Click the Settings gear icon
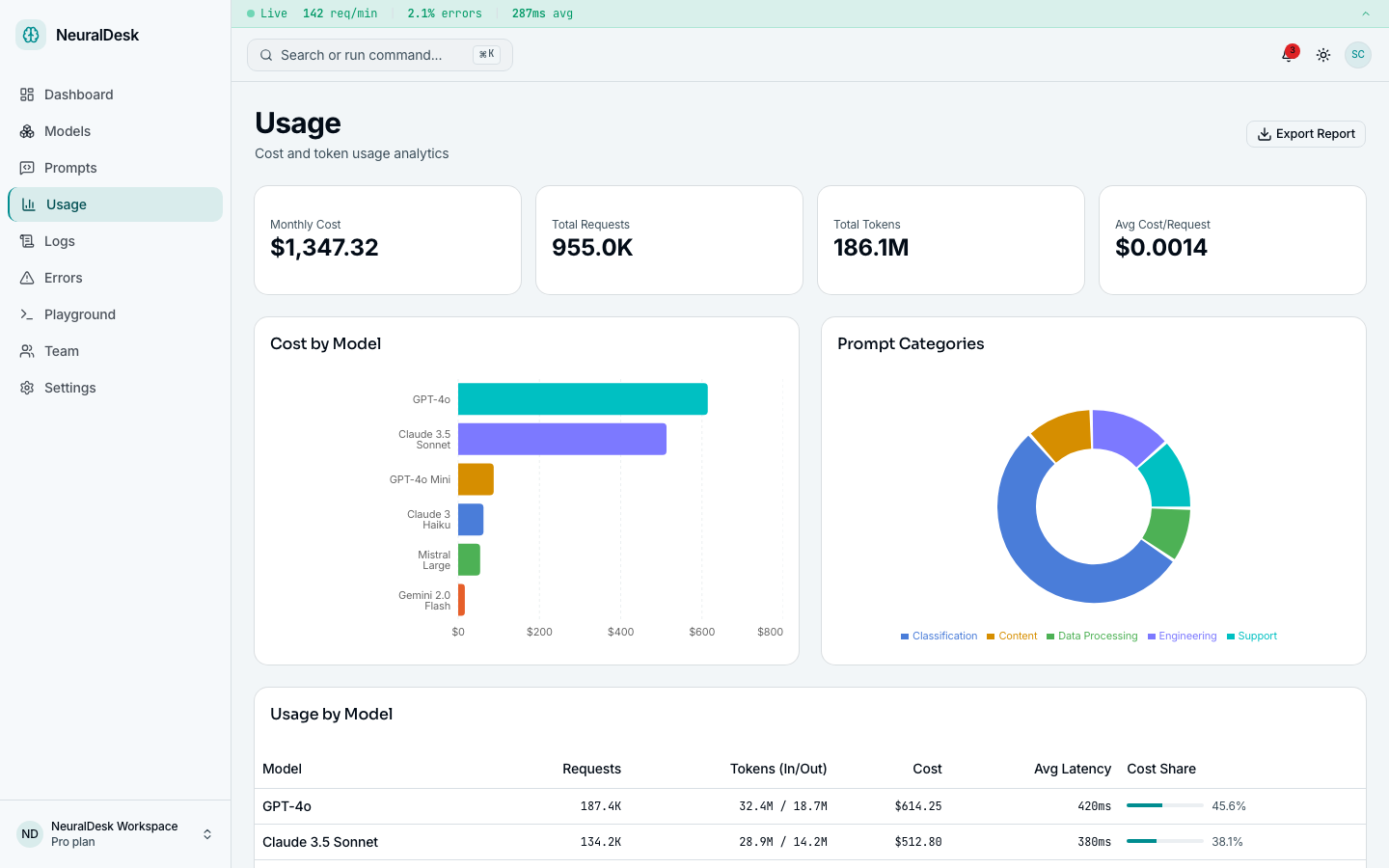 [x=26, y=388]
